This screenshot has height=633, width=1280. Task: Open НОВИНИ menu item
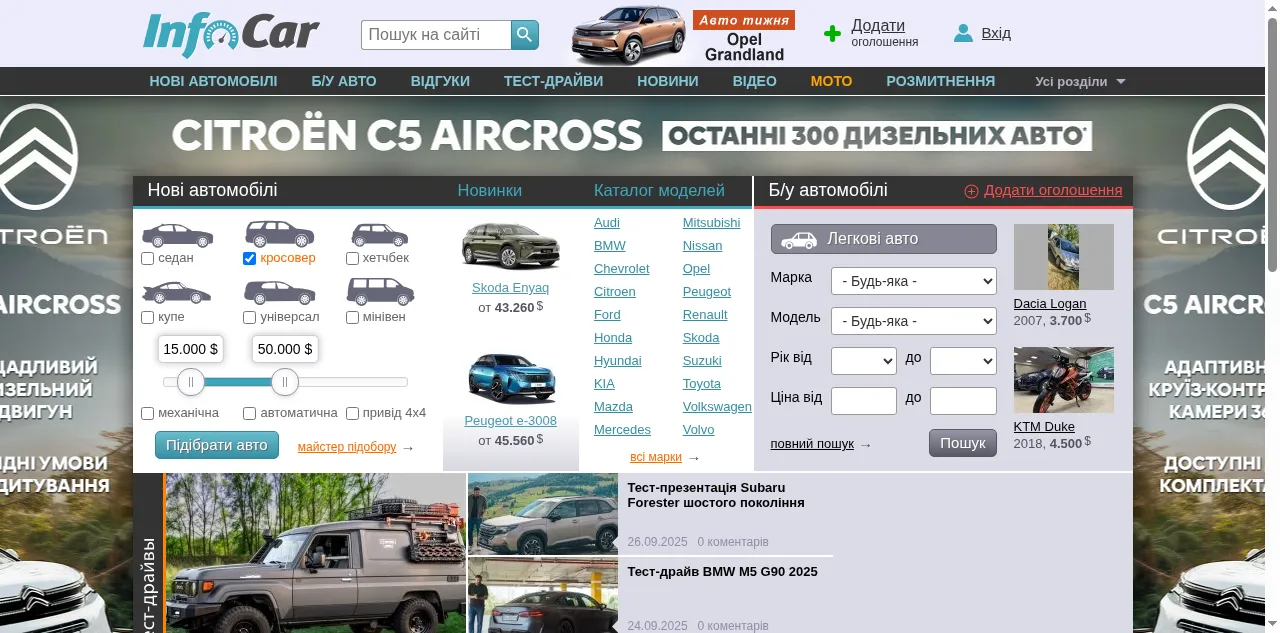pos(668,81)
